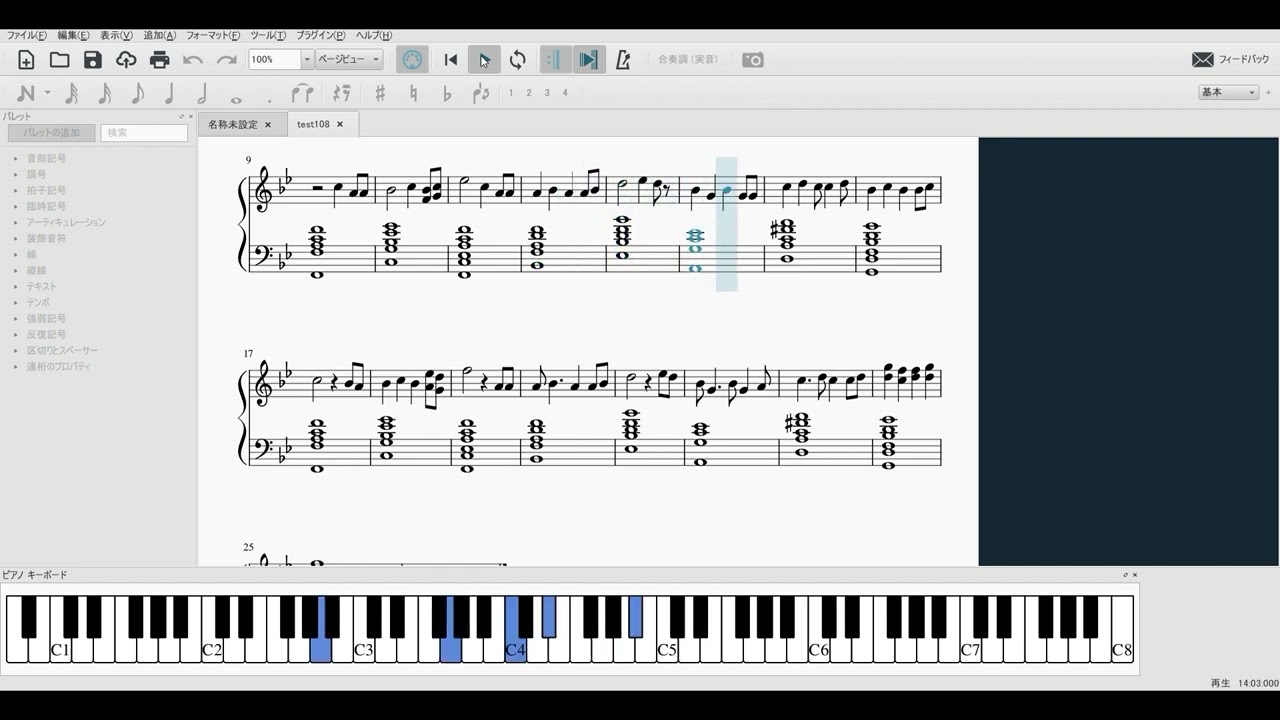This screenshot has height=720, width=1280.
Task: Rewind playback to the start
Action: click(451, 60)
